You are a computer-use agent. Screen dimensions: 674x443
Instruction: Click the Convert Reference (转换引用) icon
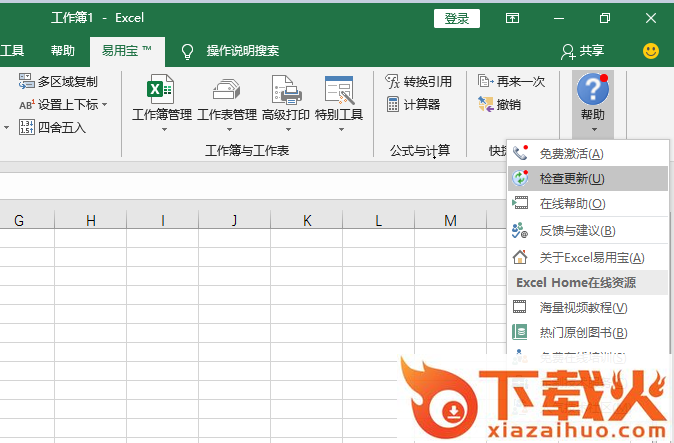[x=392, y=81]
